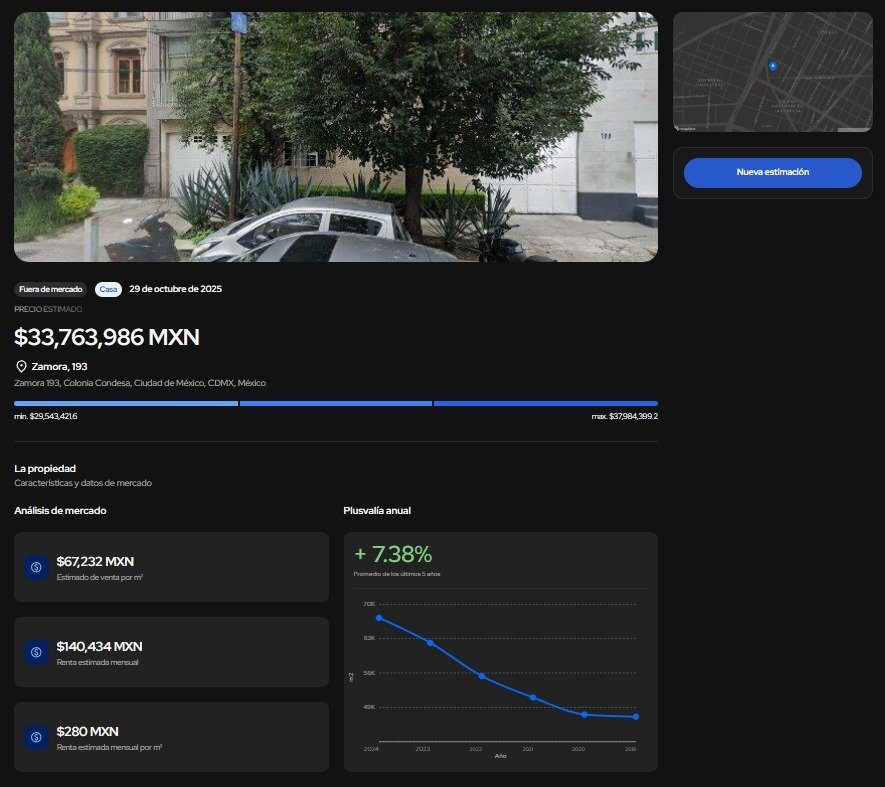This screenshot has width=885, height=787.
Task: Click the $280 MXN rent per m² value
Action: coord(87,732)
